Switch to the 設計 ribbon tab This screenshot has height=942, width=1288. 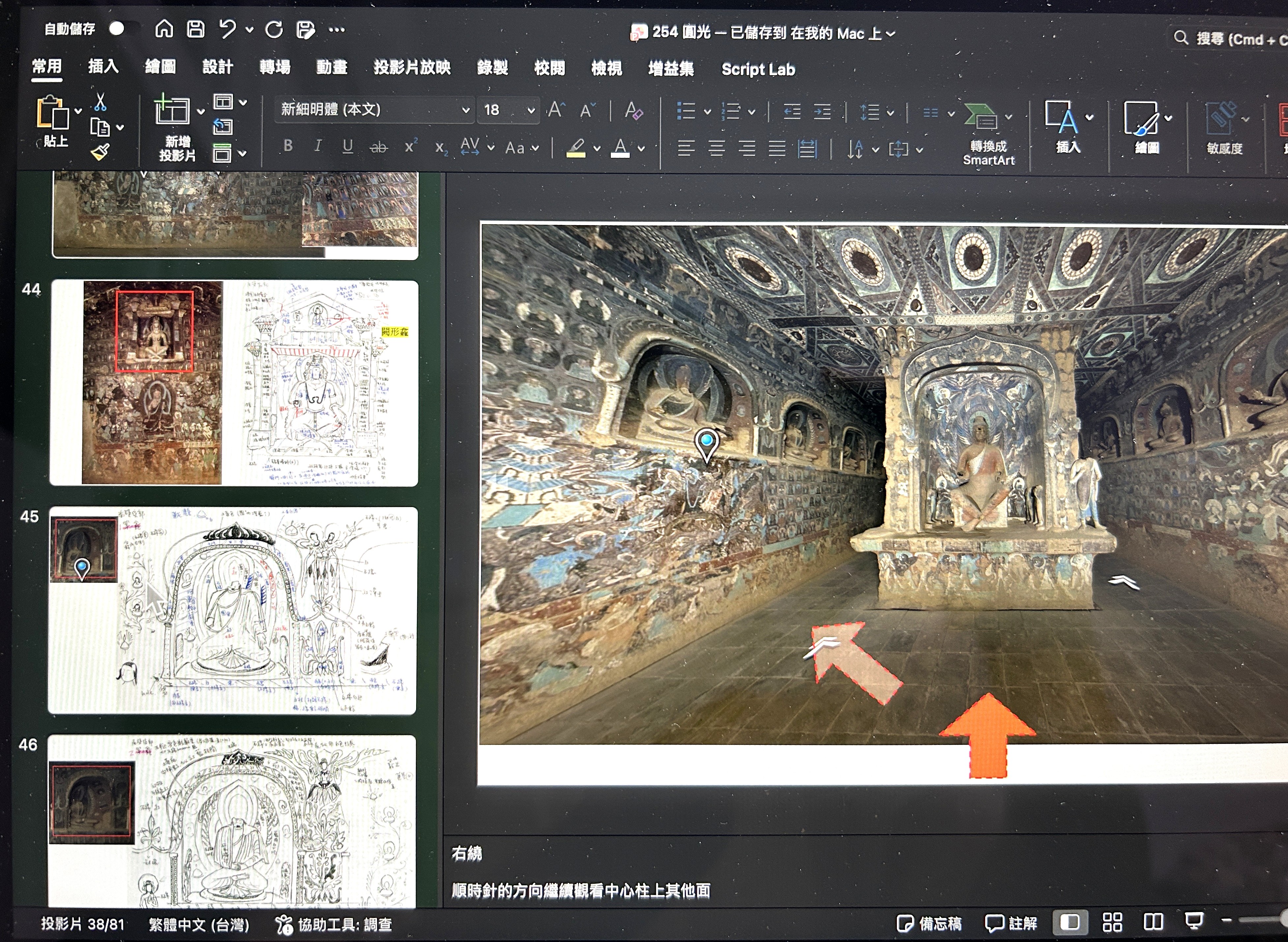(218, 67)
